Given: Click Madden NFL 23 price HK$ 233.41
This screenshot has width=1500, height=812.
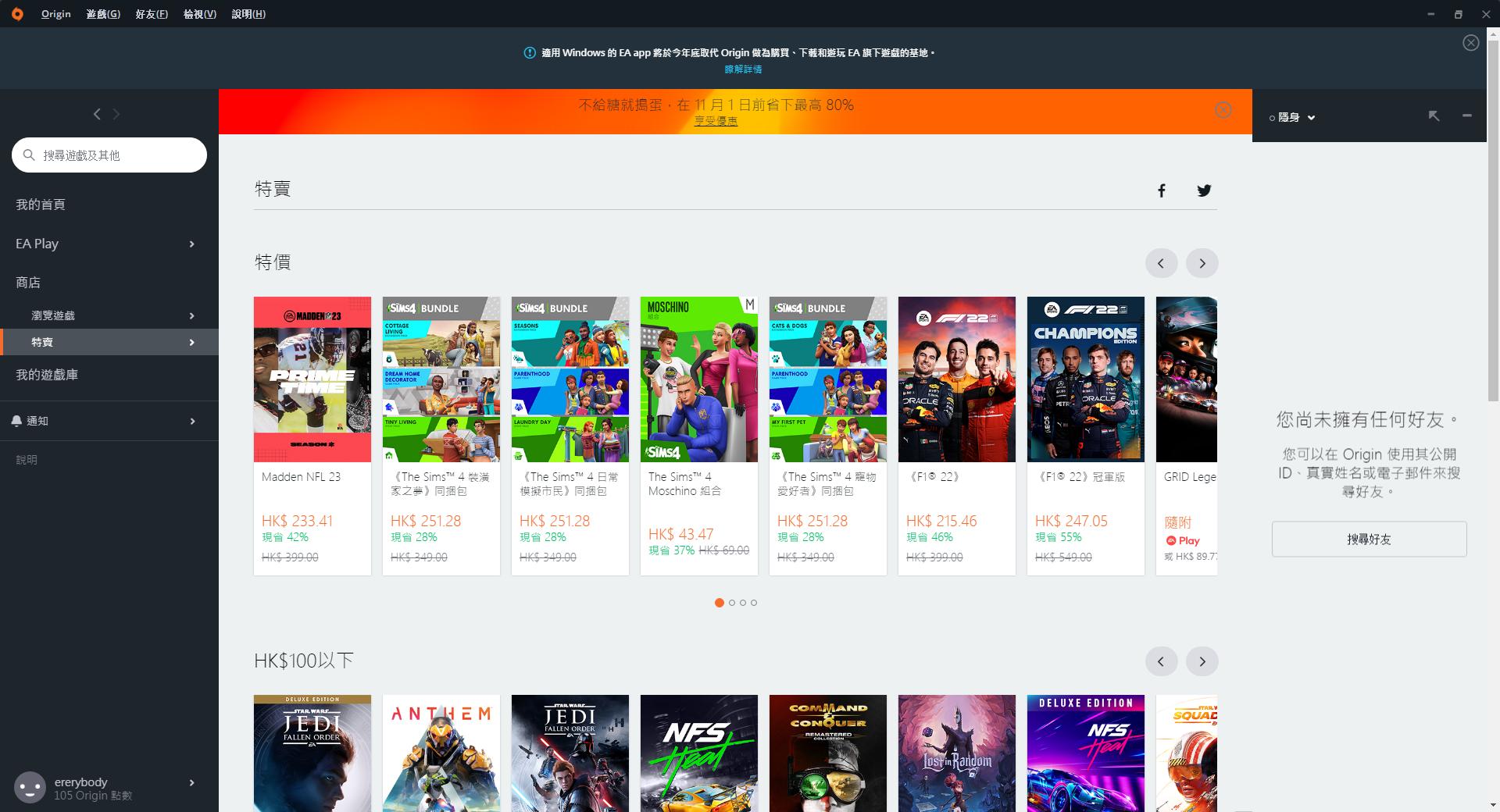Looking at the screenshot, I should [x=298, y=521].
